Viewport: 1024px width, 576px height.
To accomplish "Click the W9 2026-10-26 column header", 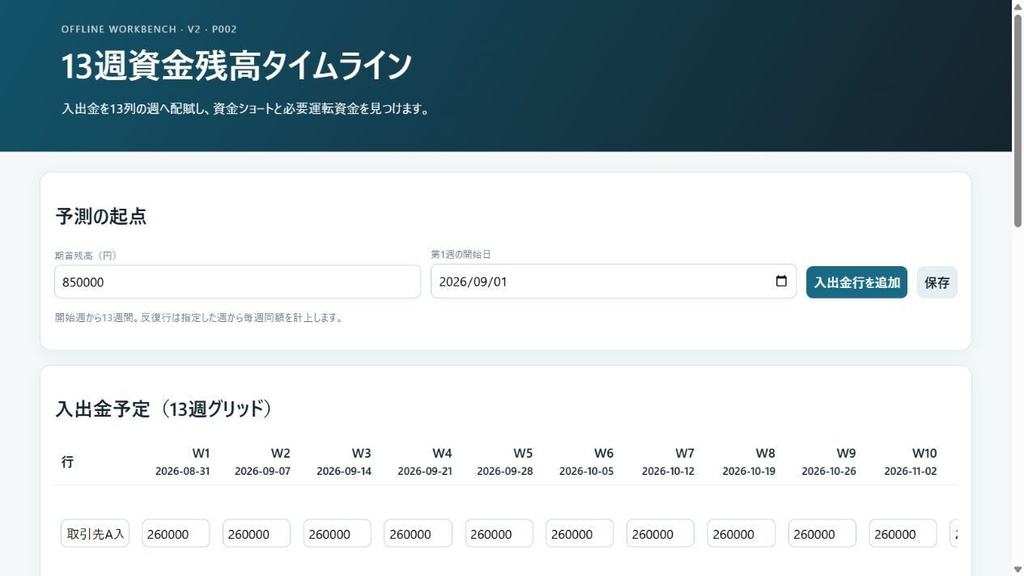I will [829, 462].
